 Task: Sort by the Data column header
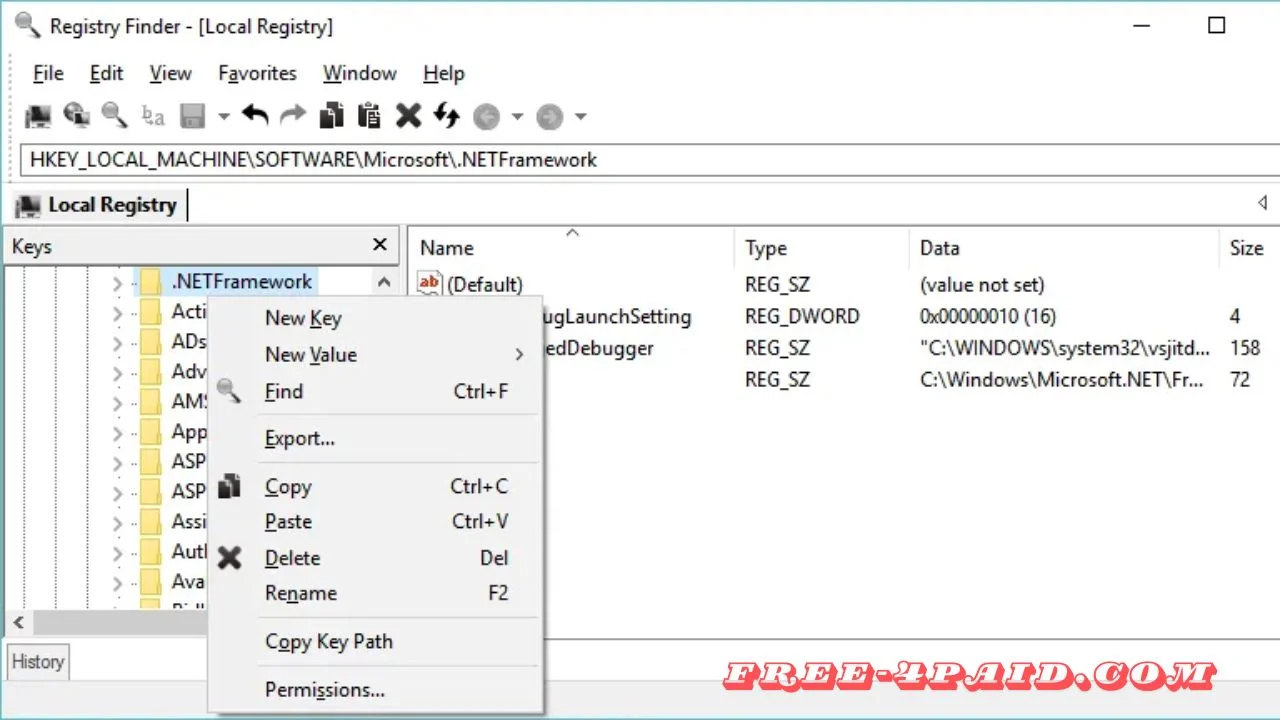pos(1063,248)
